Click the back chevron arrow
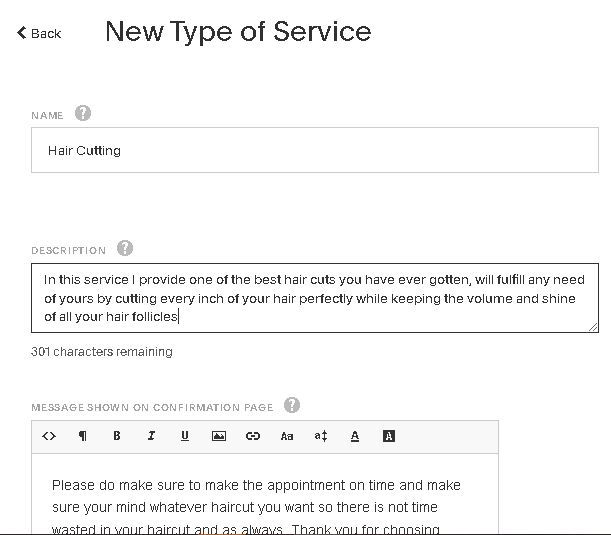 point(22,33)
